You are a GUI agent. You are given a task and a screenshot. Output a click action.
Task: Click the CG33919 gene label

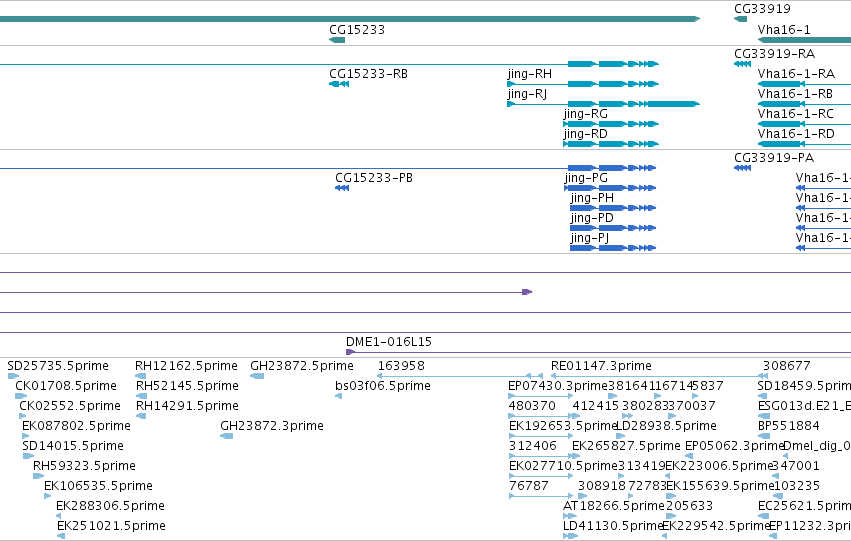(x=762, y=9)
